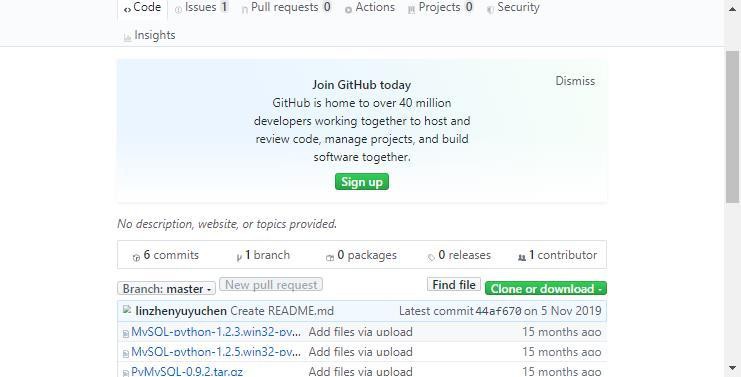Click the page scrollbar thumb
Screen dimensions: 741x377
click(x=732, y=127)
